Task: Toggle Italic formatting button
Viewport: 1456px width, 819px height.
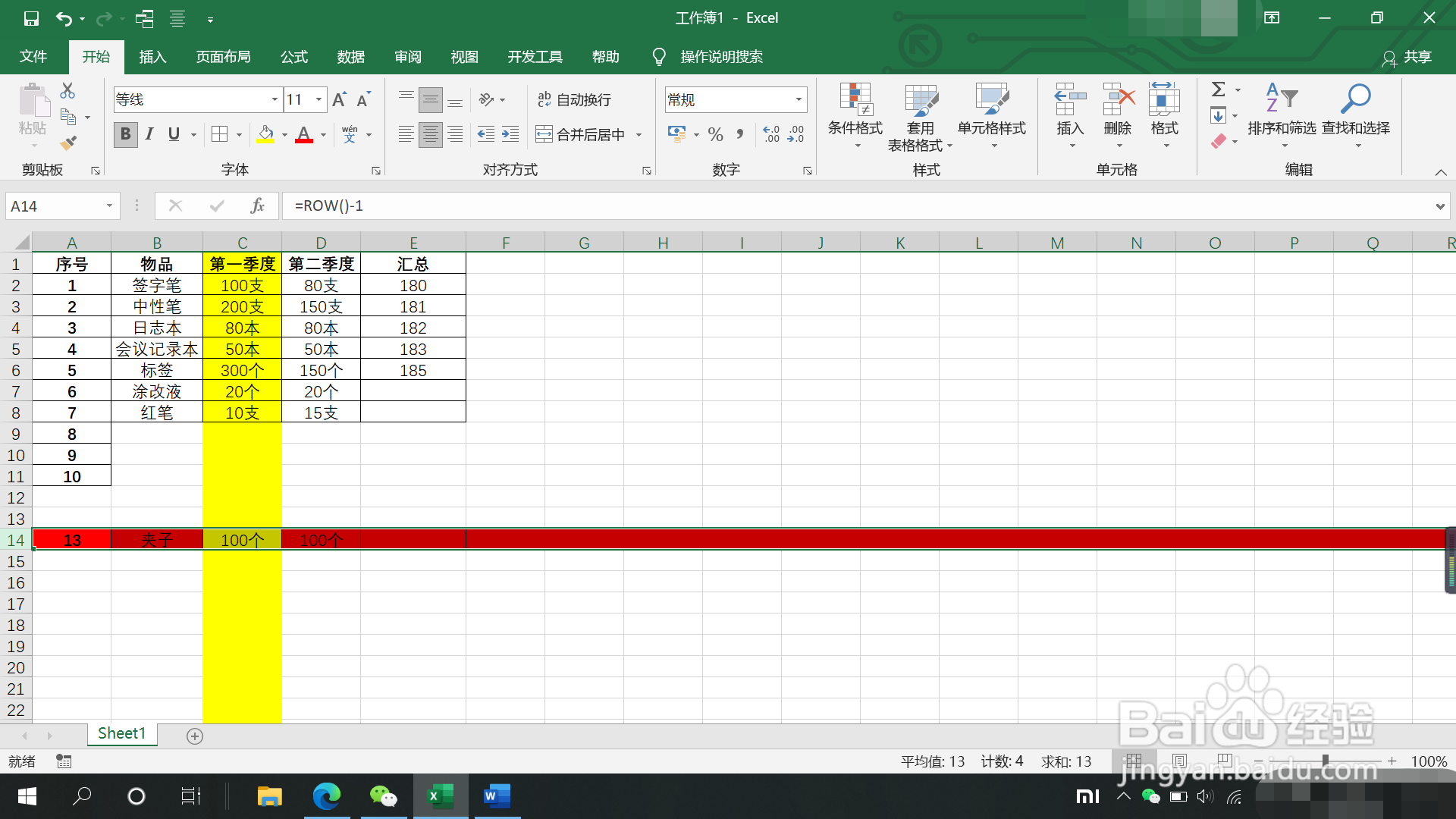Action: coord(149,134)
